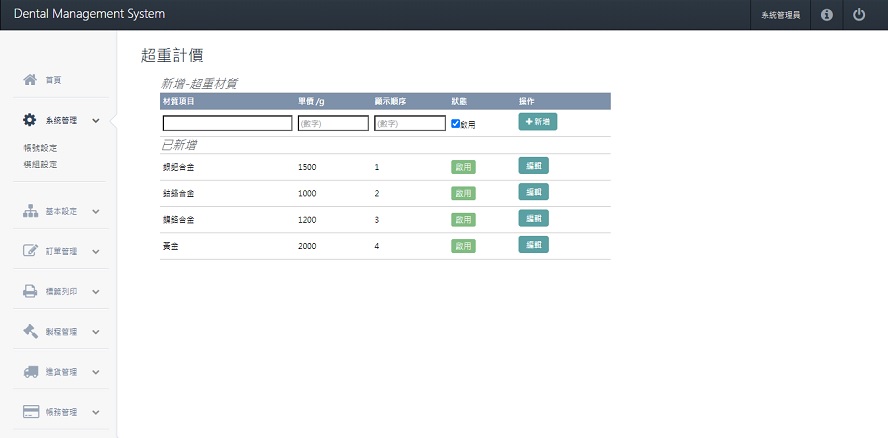Click display order value 4 in 黃金 row
Viewport: 888px width, 438px height.
point(377,246)
